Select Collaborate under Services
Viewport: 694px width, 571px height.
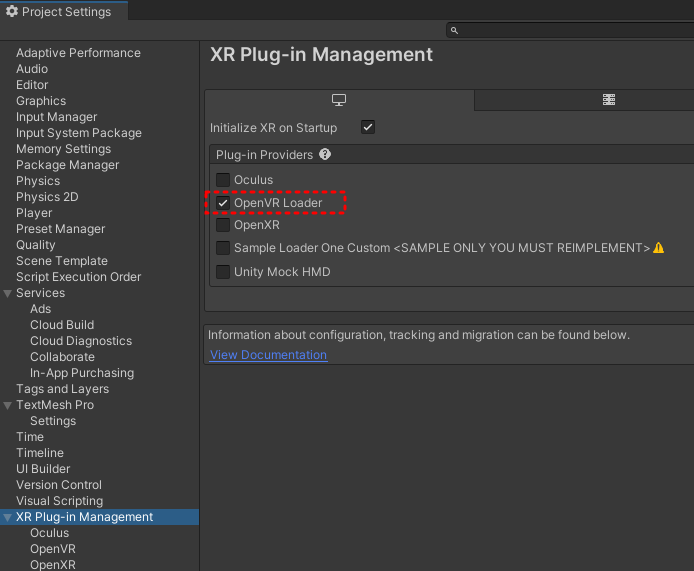point(62,357)
